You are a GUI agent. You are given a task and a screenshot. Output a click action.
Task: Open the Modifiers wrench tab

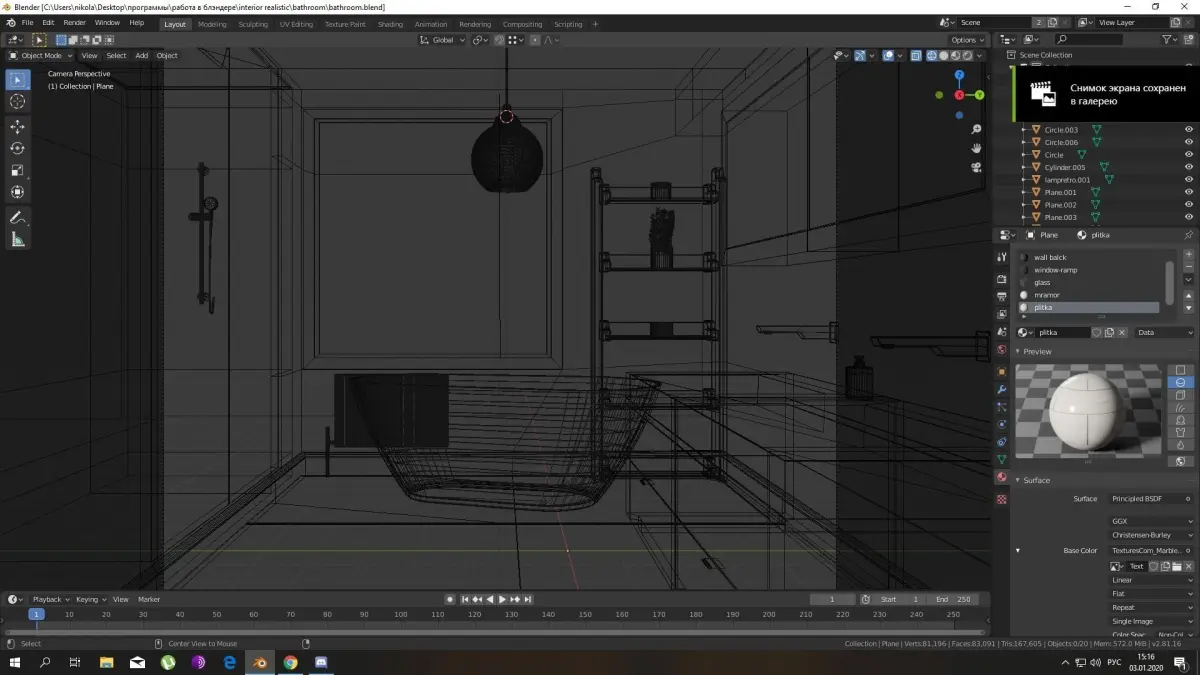point(1002,389)
